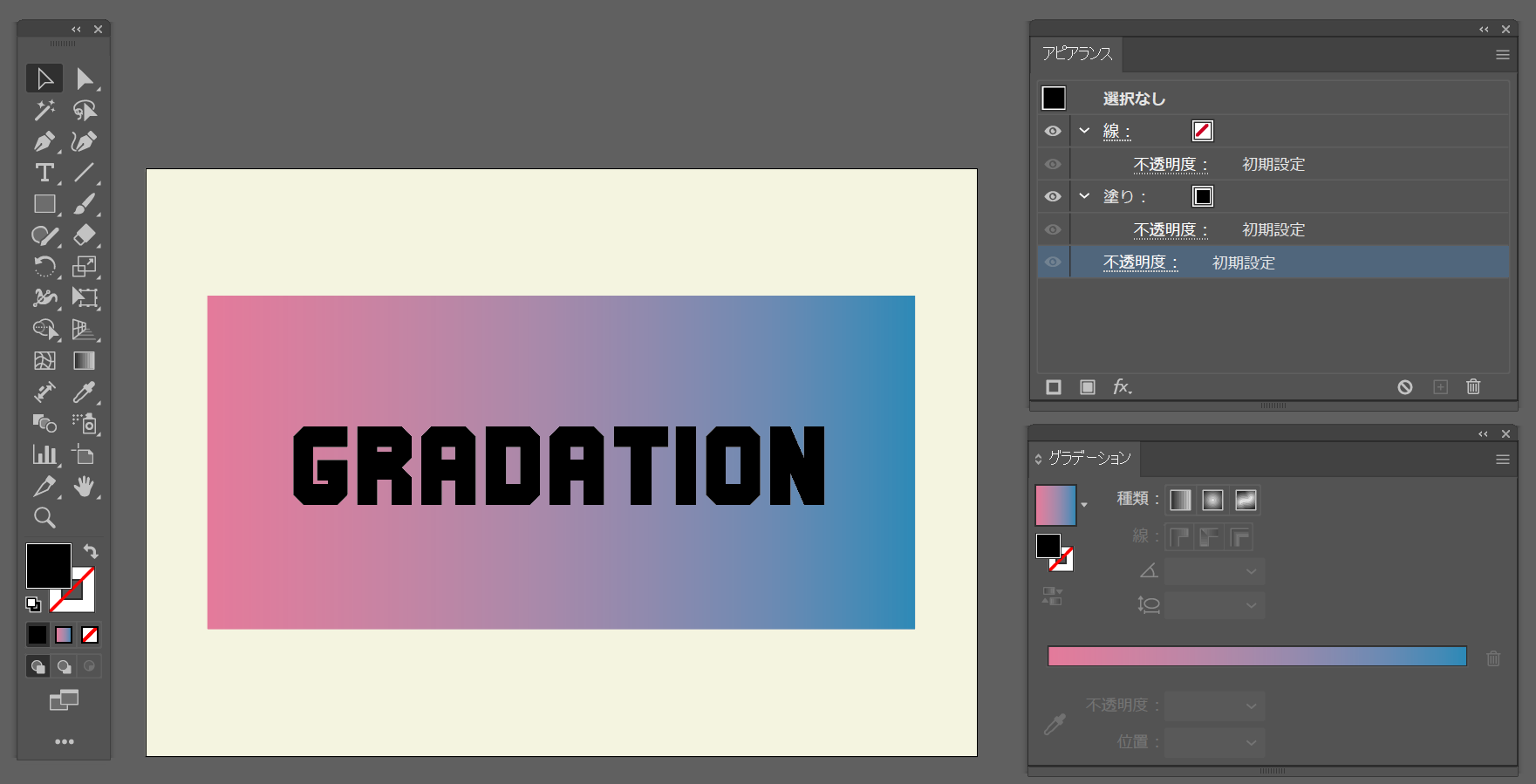Select the Type tool
The height and width of the screenshot is (784, 1536).
(44, 173)
